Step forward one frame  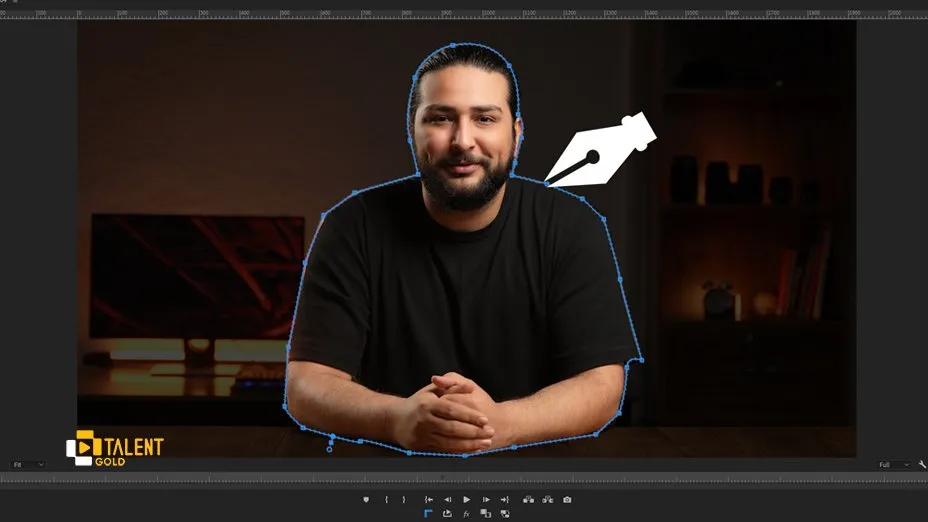(x=486, y=499)
